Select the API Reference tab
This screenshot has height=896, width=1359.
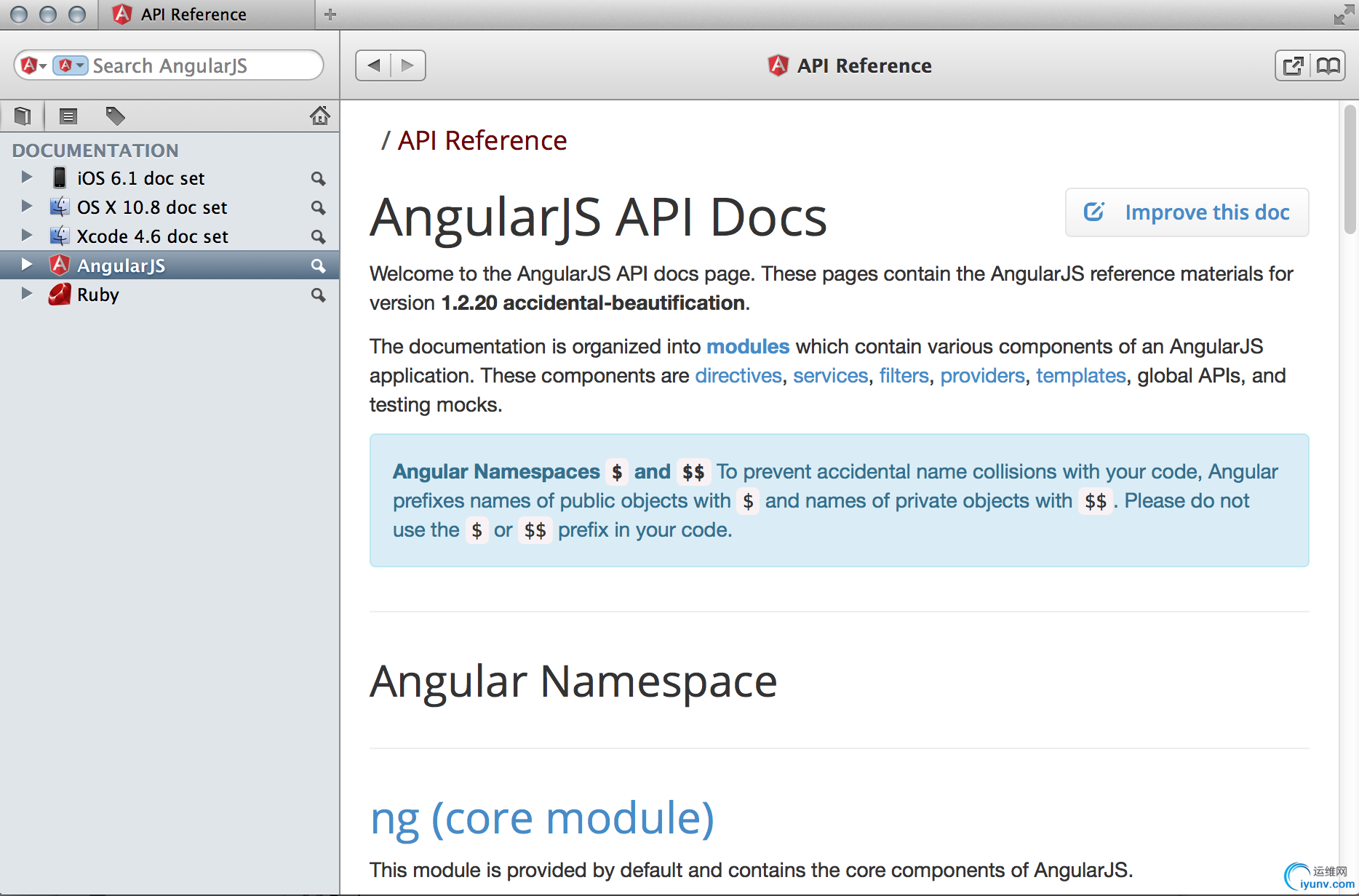pyautogui.click(x=193, y=15)
